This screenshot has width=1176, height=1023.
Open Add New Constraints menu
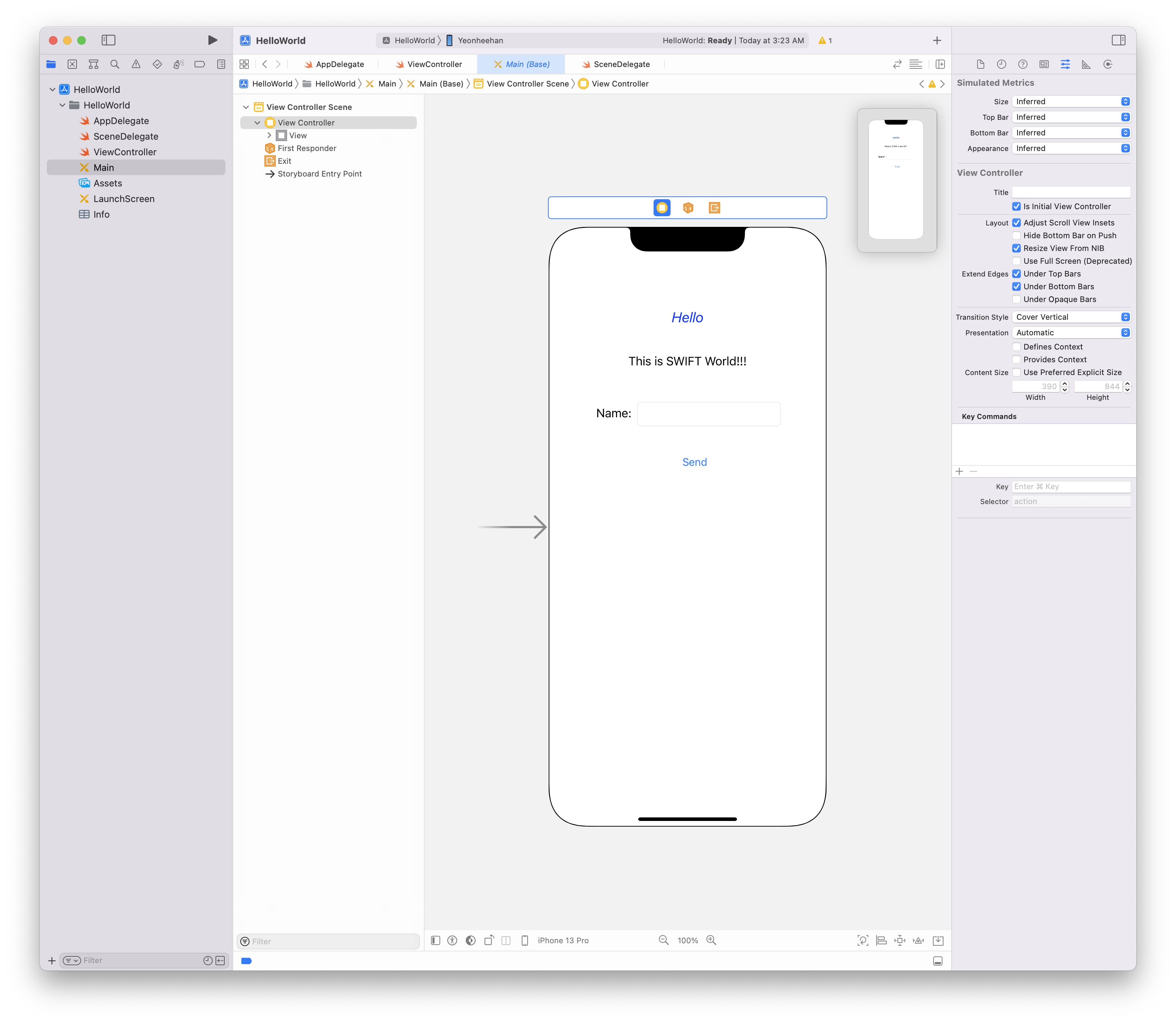900,940
